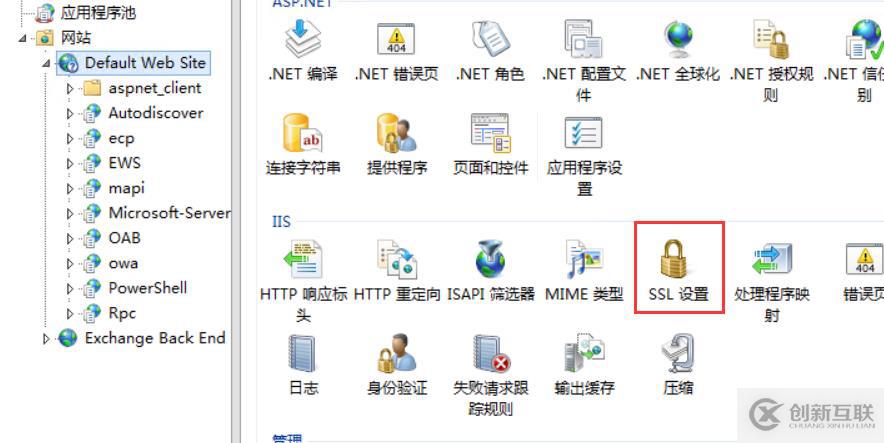This screenshot has width=884, height=443.
Task: Select the PowerShell application in tree
Action: click(147, 288)
